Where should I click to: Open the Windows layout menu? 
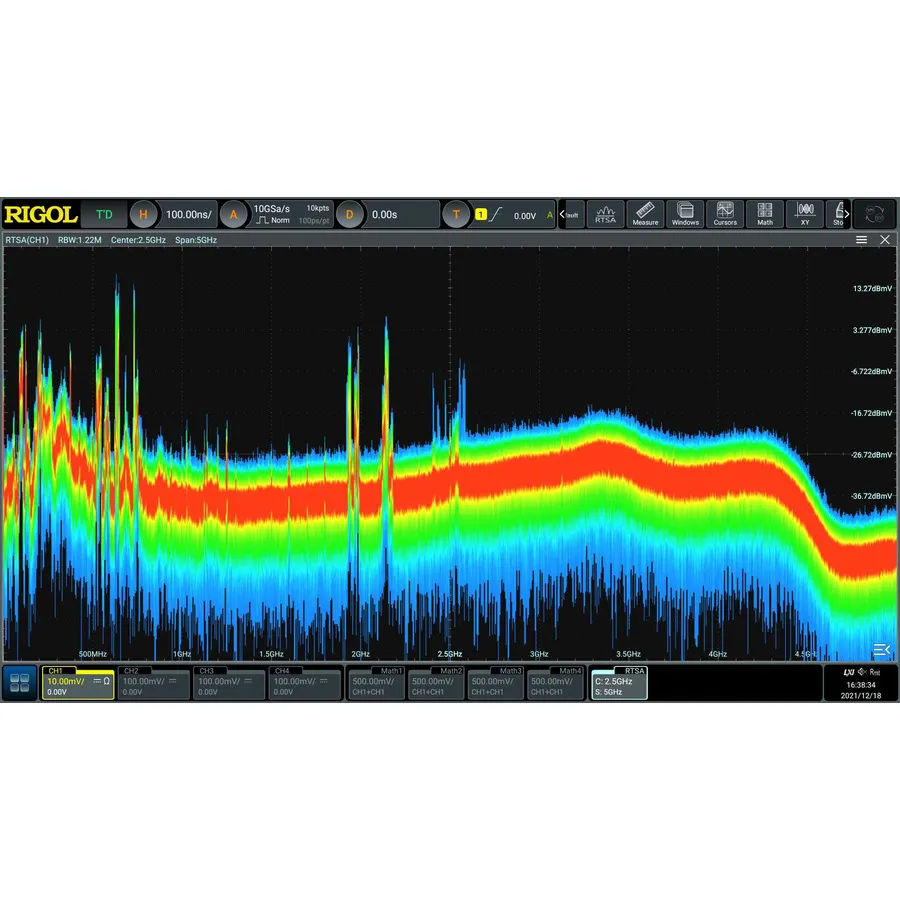[x=685, y=214]
